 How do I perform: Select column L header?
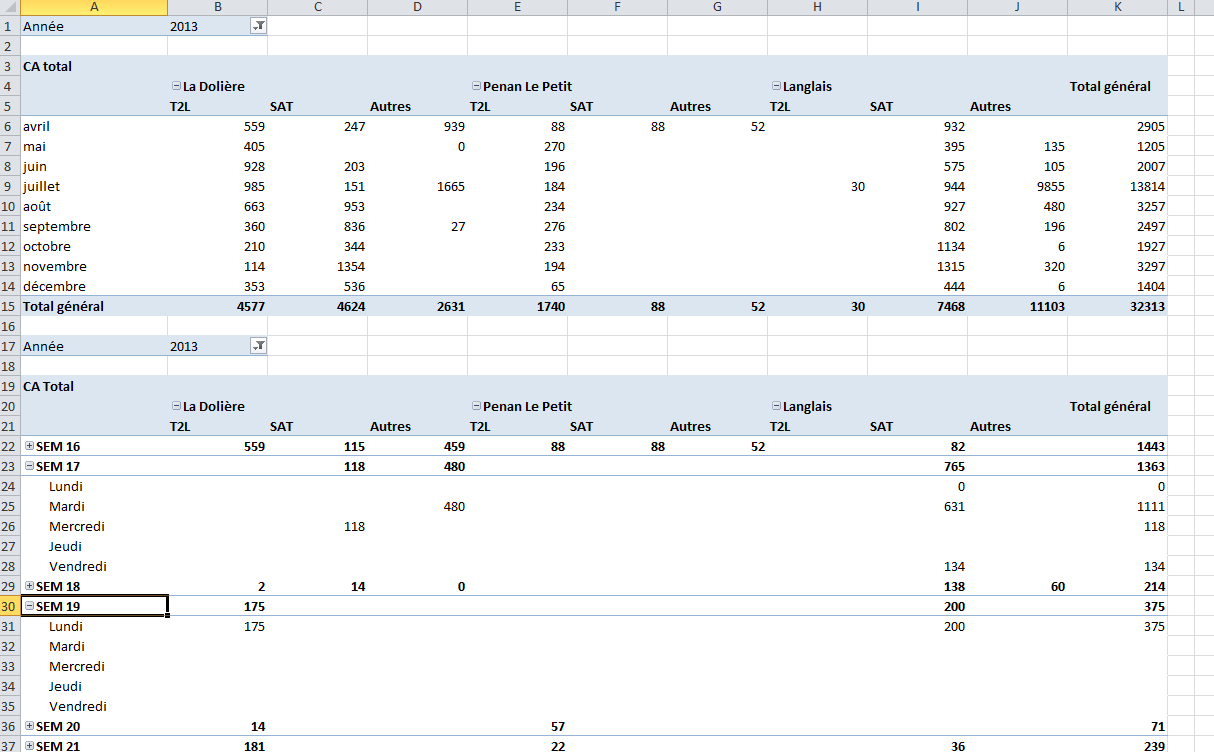point(1181,7)
